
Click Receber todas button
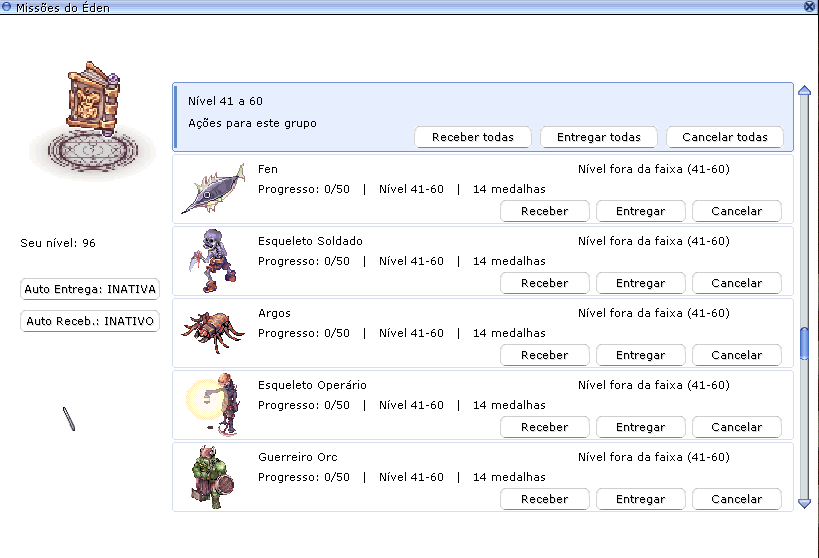pos(473,137)
